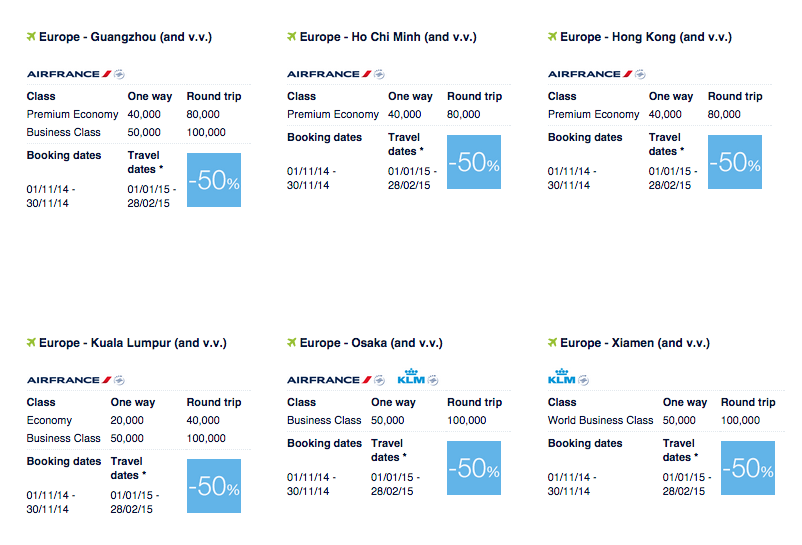This screenshot has width=802, height=545.
Task: Click the Economy 20,000 one-way fare for Kuala Lumpur
Action: pyautogui.click(x=127, y=420)
